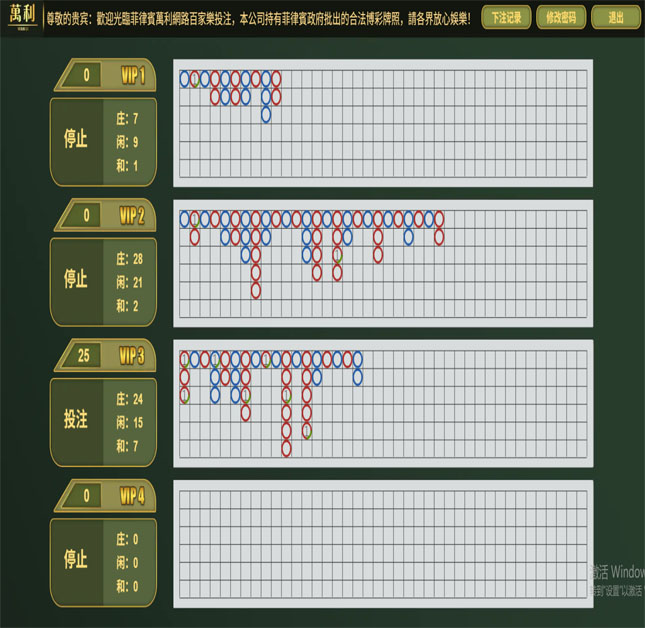The width and height of the screenshot is (645, 628).
Task: Select the VIP 1 table badge
Action: point(132,75)
